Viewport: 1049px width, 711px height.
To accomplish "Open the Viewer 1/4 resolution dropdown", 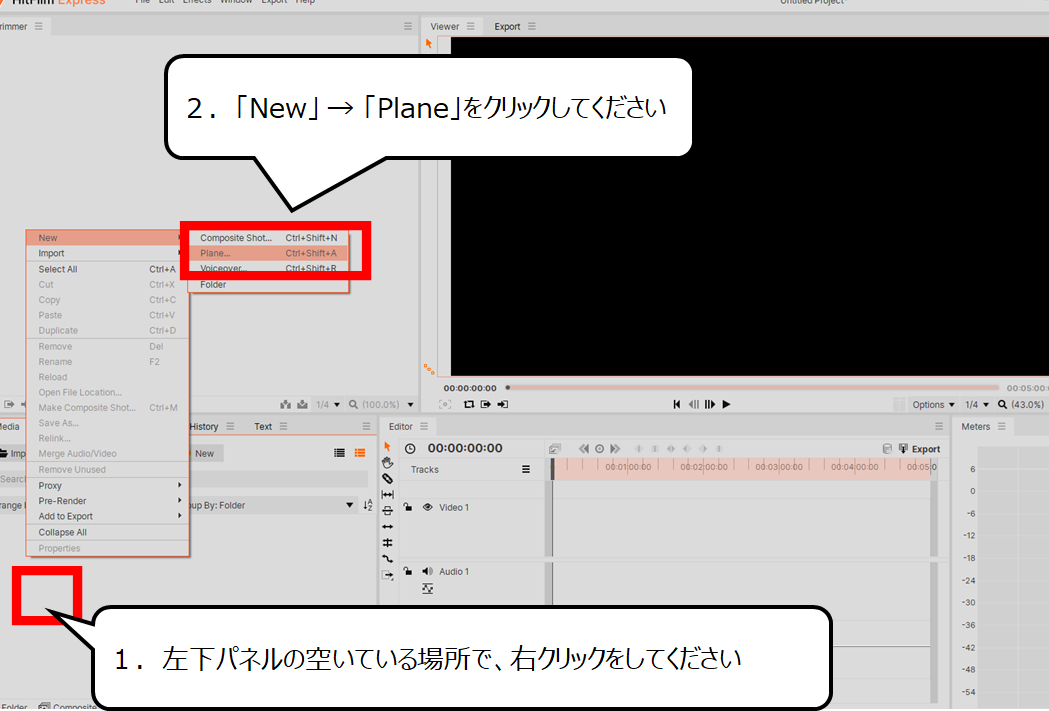I will [x=977, y=405].
